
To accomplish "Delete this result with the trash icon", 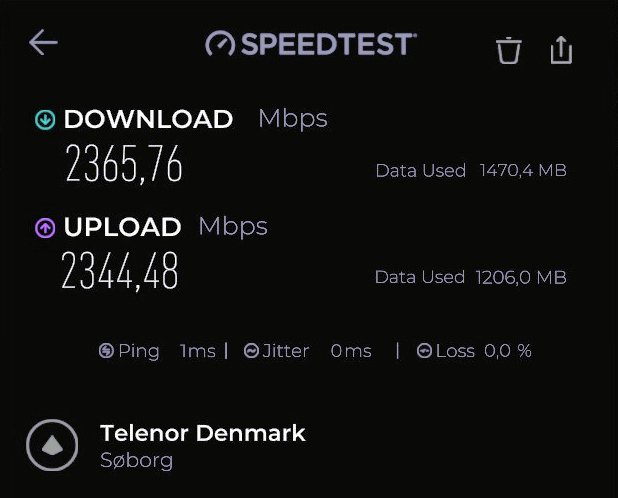I will (509, 50).
